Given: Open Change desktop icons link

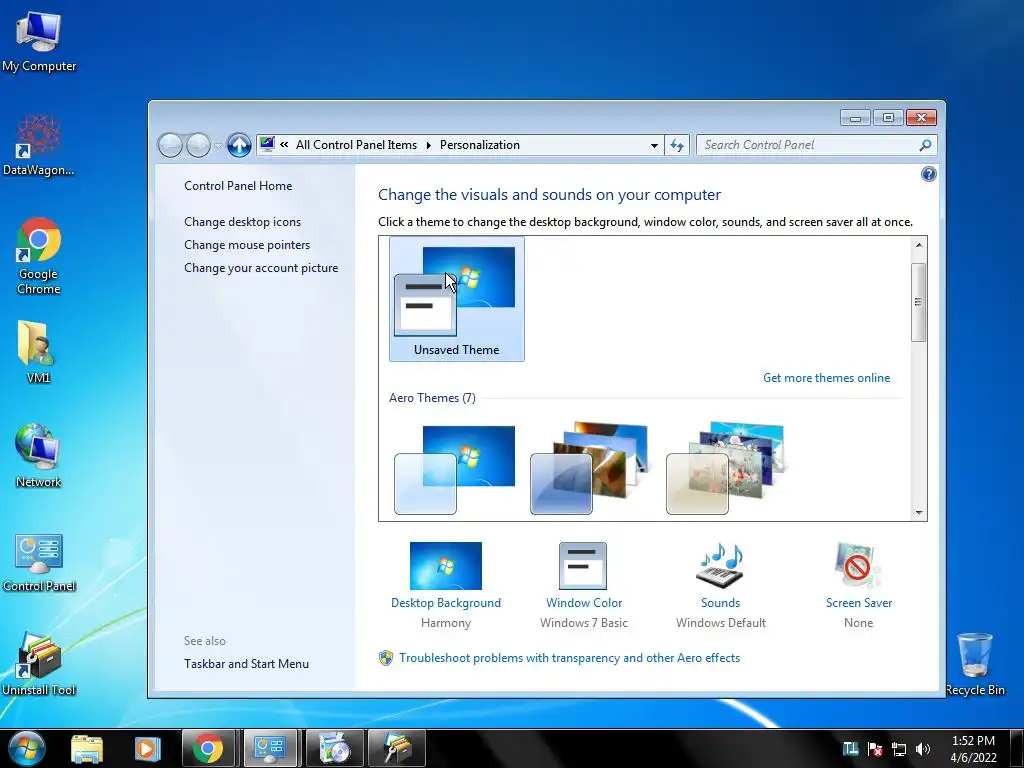Looking at the screenshot, I should 242,221.
